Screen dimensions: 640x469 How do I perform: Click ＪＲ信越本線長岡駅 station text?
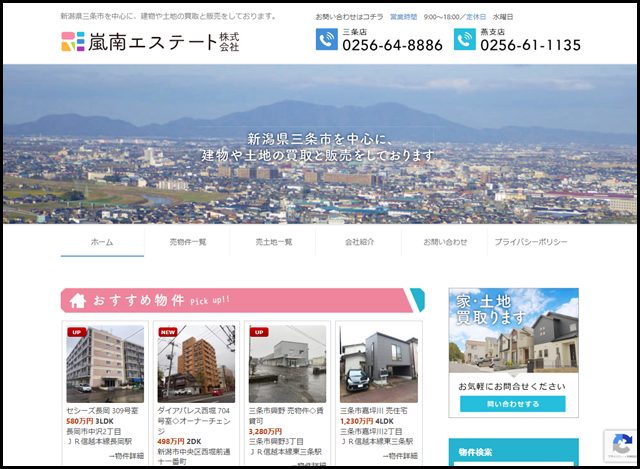pyautogui.click(x=99, y=441)
